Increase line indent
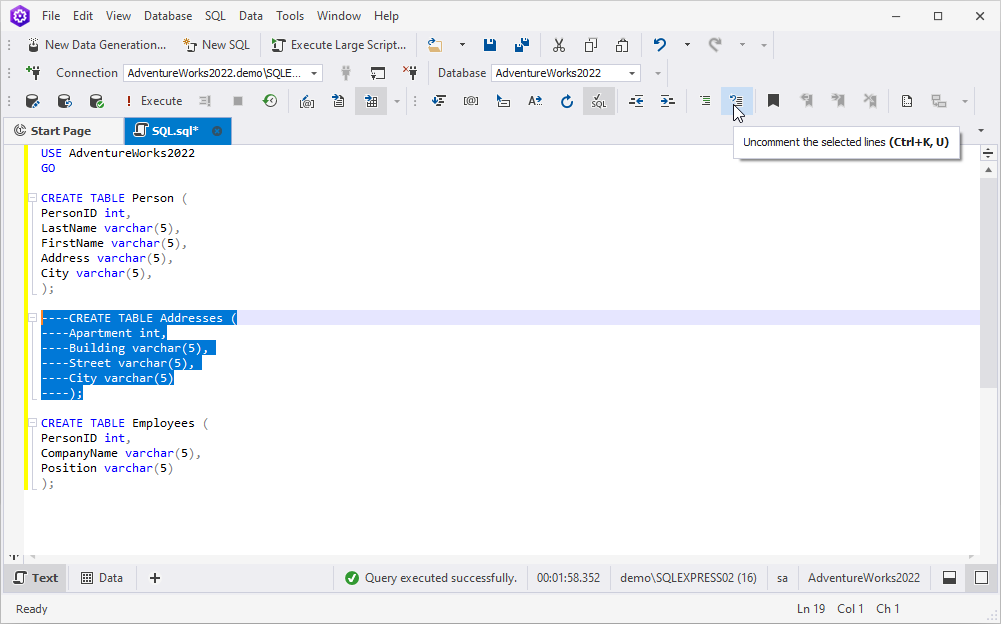The image size is (1001, 624). tap(667, 101)
